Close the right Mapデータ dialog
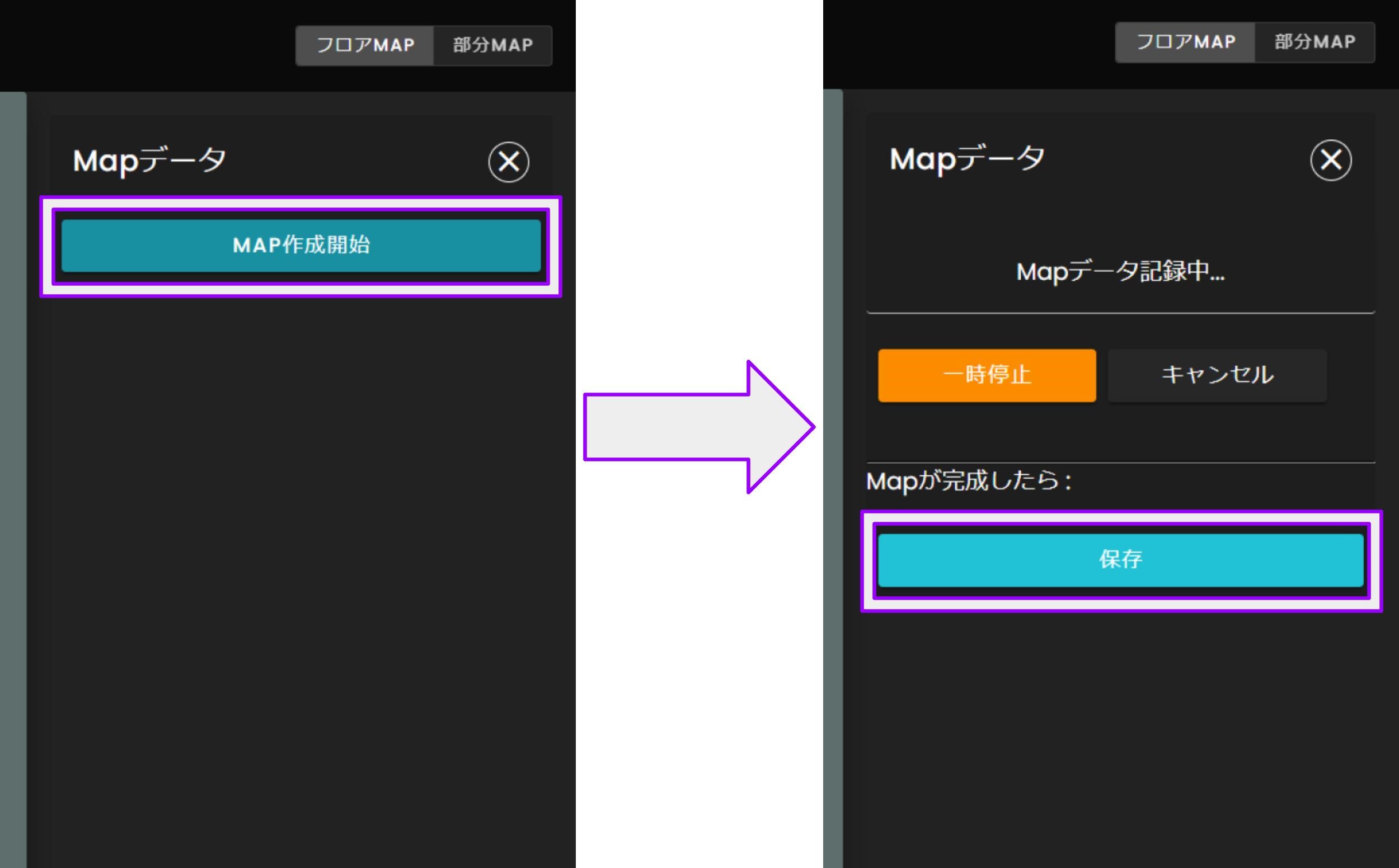This screenshot has width=1399, height=868. [x=1331, y=160]
